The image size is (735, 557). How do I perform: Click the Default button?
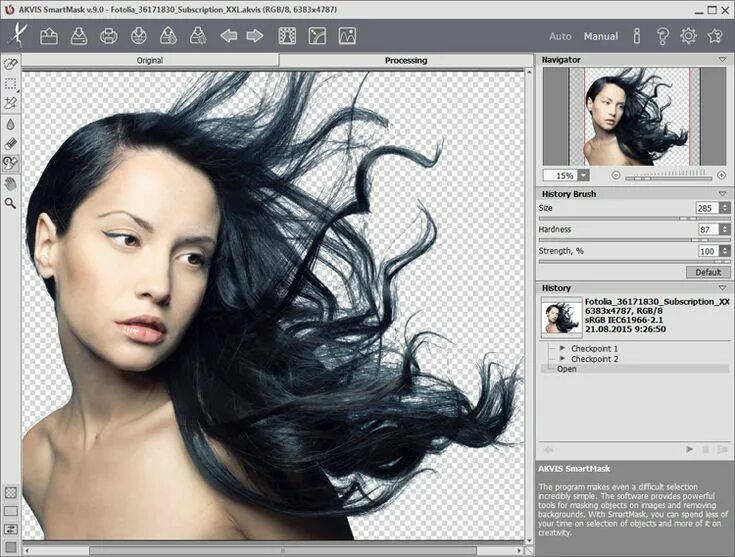point(708,272)
